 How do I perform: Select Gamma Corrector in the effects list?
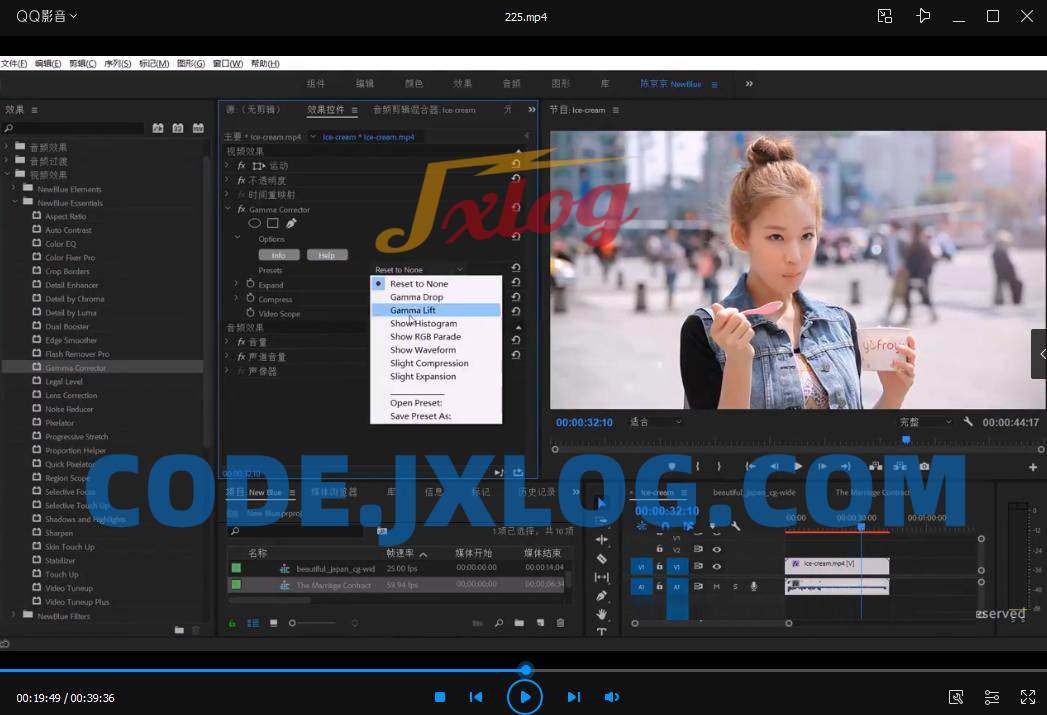coord(75,368)
